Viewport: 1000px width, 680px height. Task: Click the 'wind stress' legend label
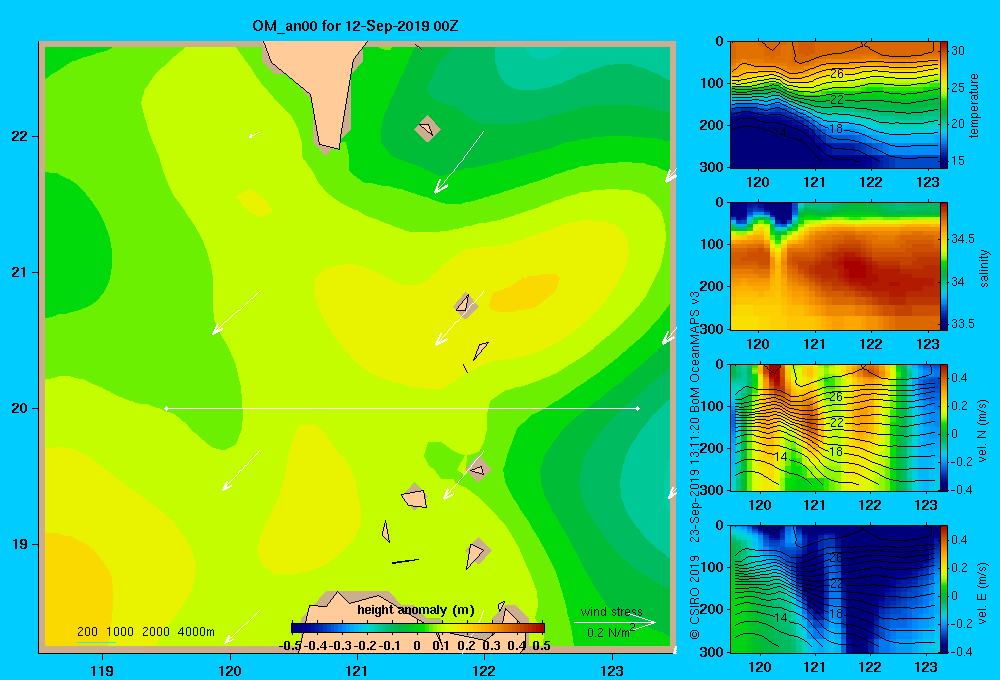pos(612,611)
